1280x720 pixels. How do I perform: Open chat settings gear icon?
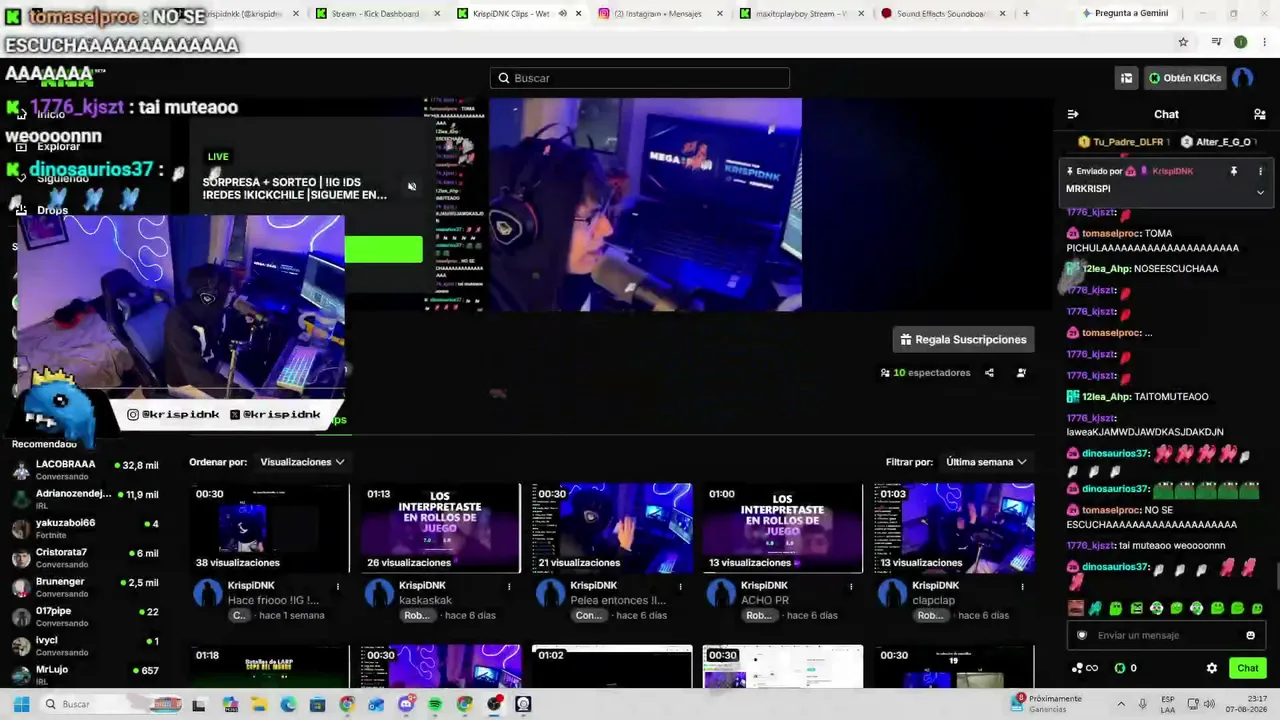(x=1212, y=668)
